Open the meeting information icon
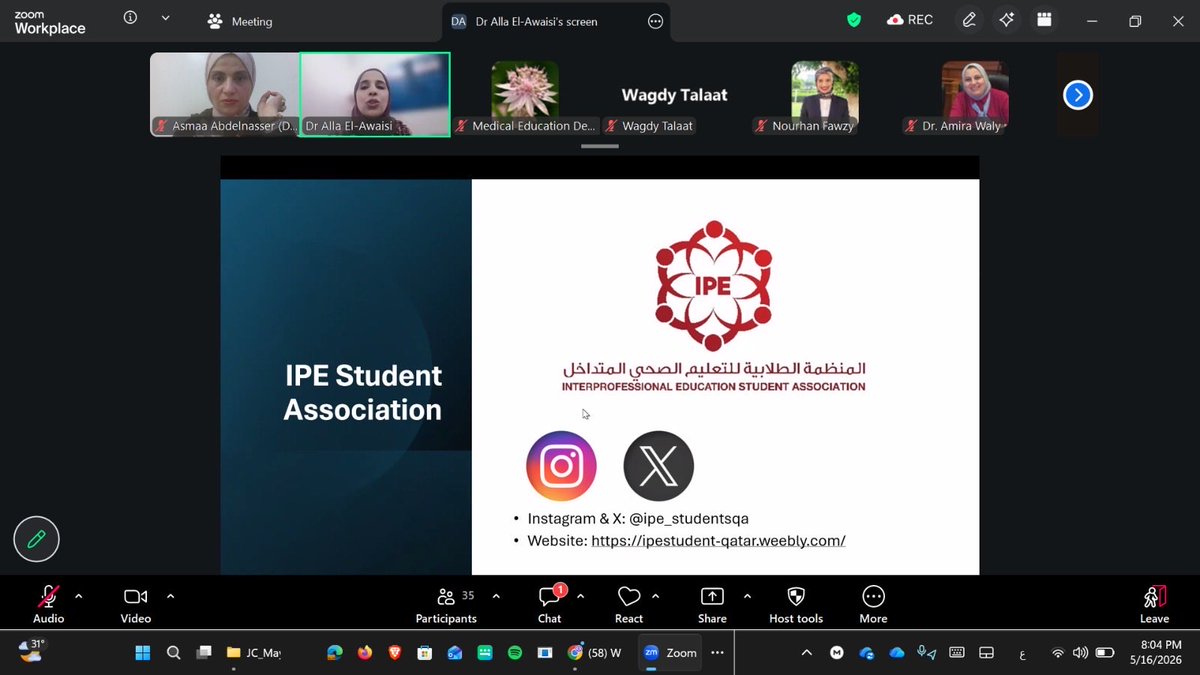Screen dimensions: 1200x675 coord(130,18)
